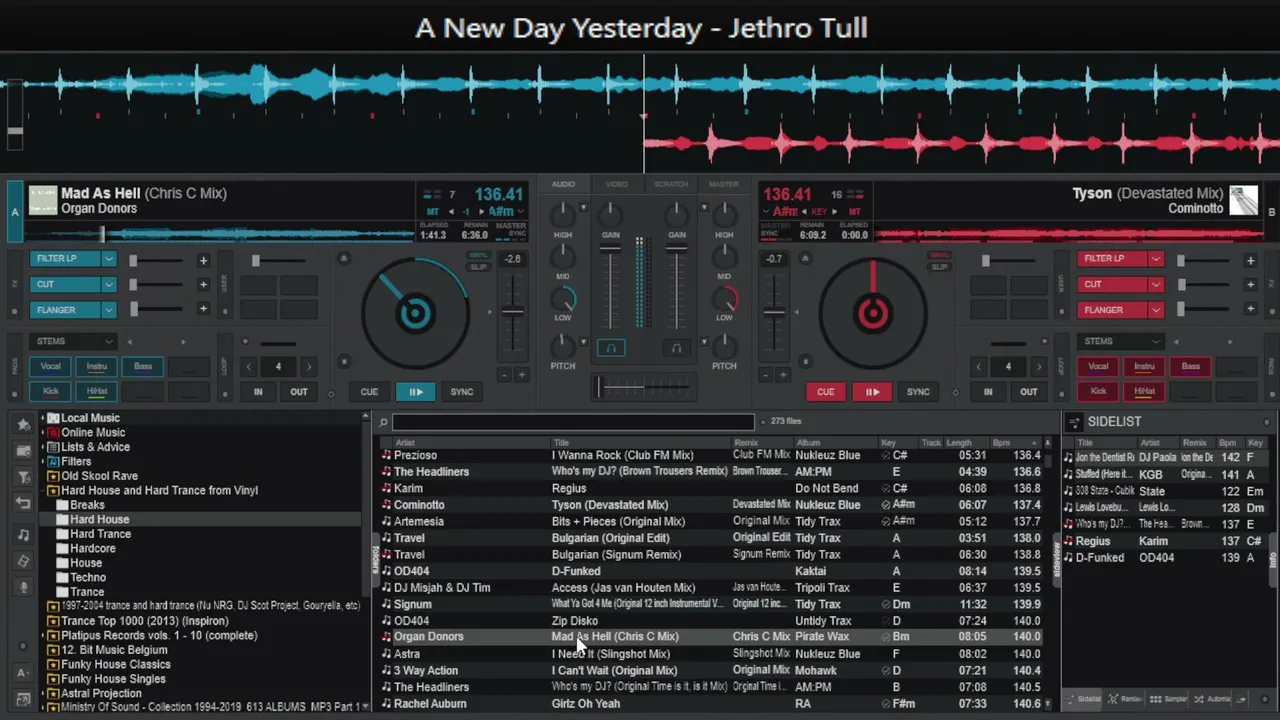This screenshot has width=1280, height=720.
Task: Click the favorites star icon in browser sidebar
Action: tap(24, 425)
